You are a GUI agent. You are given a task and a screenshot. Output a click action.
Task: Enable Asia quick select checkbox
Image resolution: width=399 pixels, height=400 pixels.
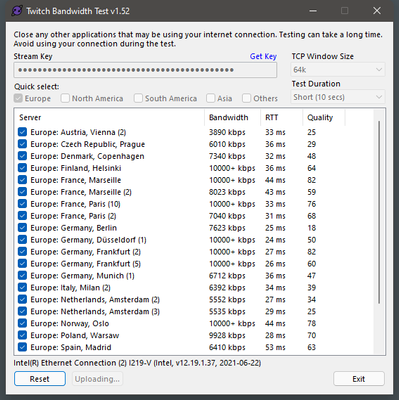pos(211,98)
